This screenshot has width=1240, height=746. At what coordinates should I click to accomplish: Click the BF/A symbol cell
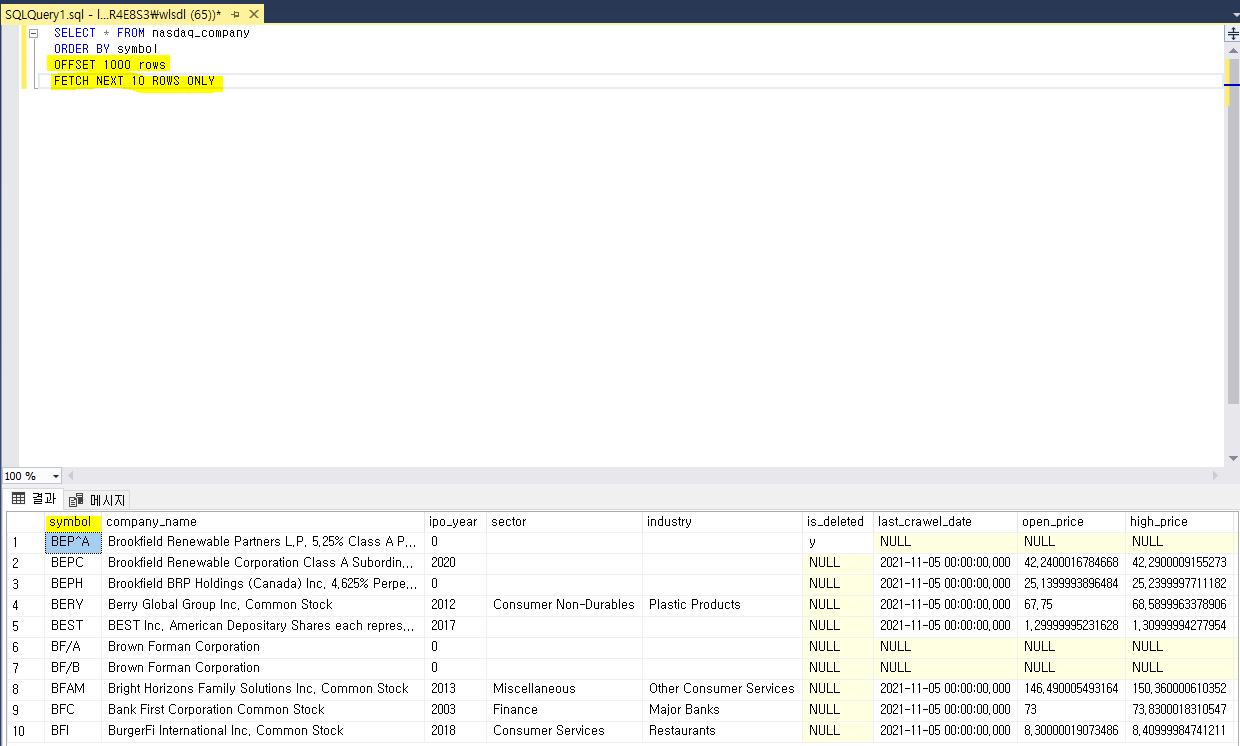[73, 647]
